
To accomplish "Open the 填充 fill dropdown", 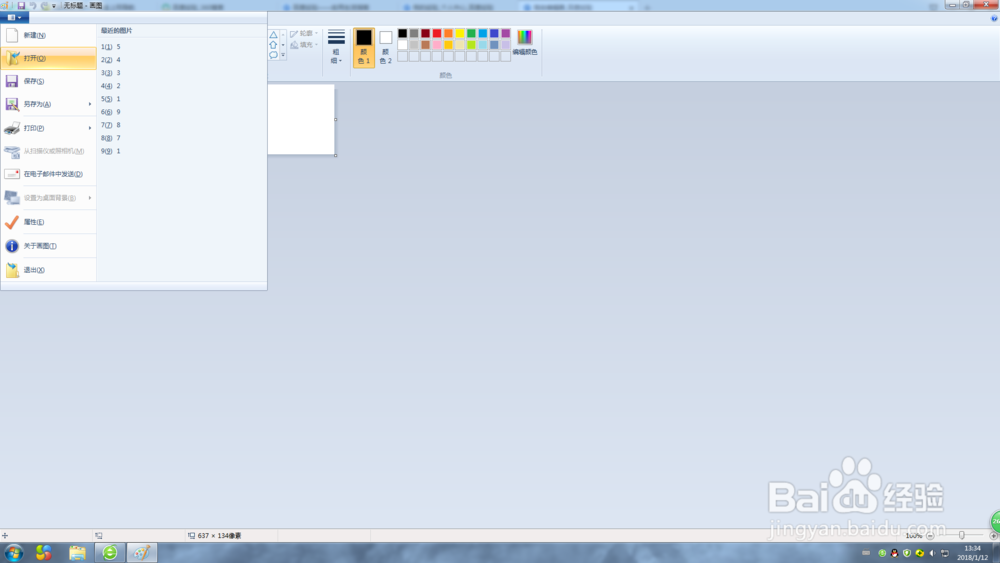I will [304, 45].
